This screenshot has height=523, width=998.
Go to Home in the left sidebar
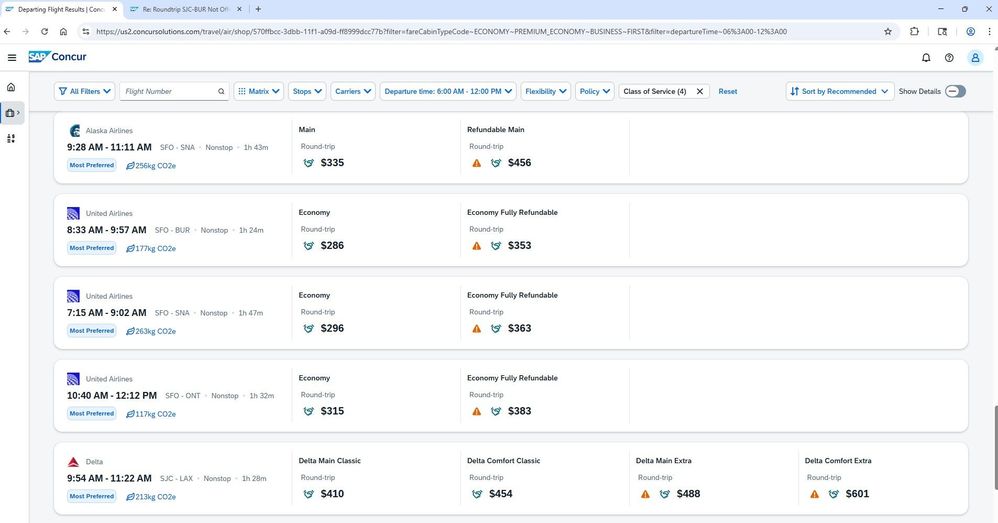[x=11, y=87]
